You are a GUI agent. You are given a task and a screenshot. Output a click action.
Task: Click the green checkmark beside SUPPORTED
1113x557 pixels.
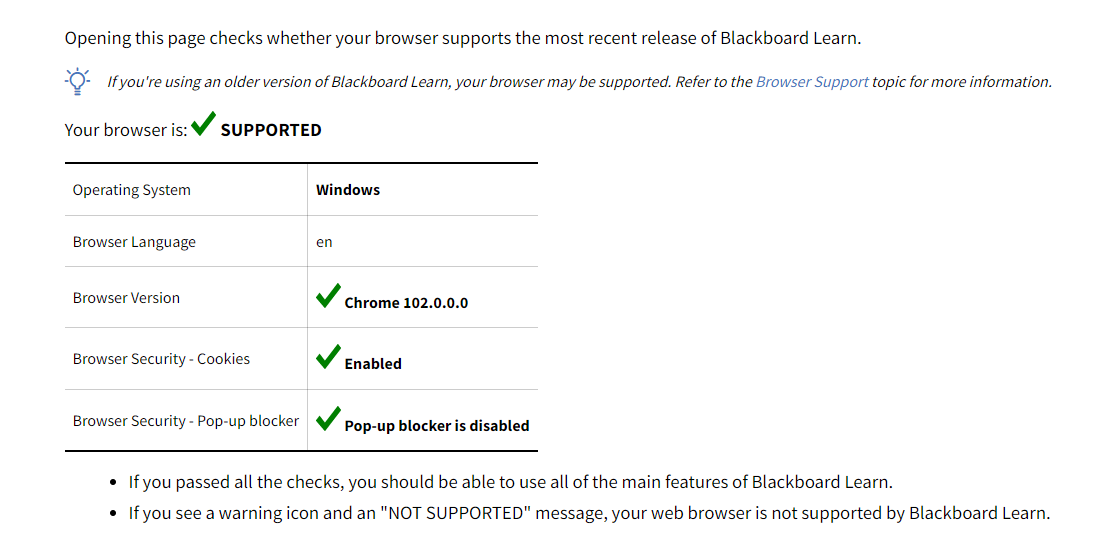point(203,124)
